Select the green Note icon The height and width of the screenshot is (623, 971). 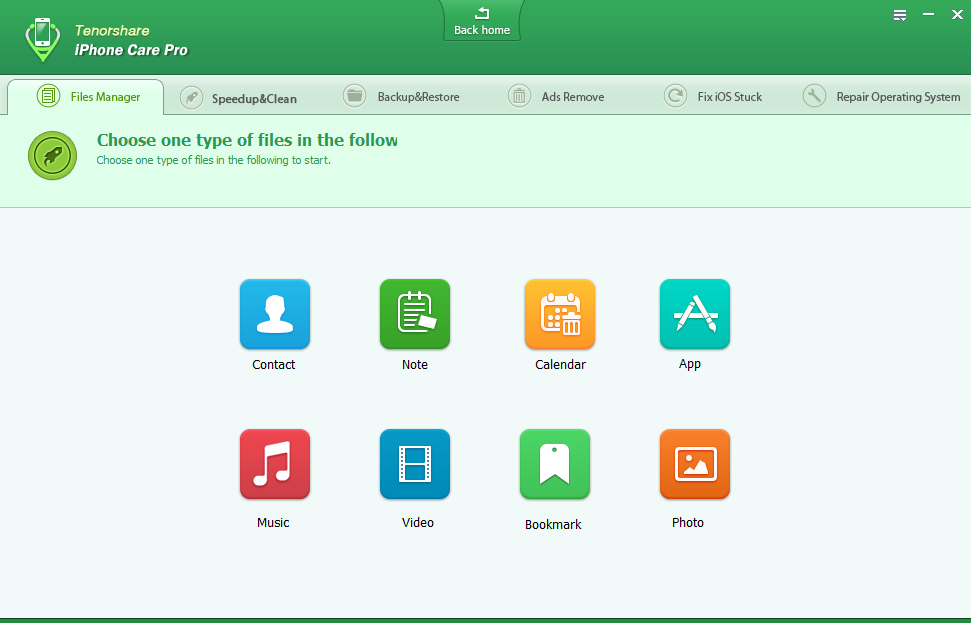click(414, 314)
